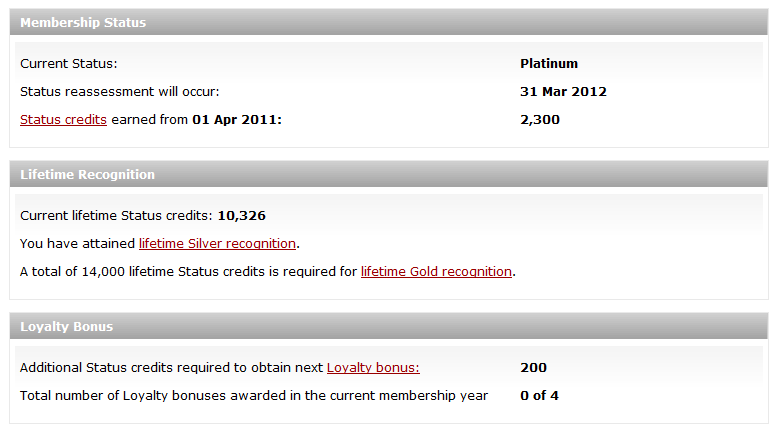Screen dimensions: 775x430
Task: Select the Membership Status section header
Action: coord(389,22)
